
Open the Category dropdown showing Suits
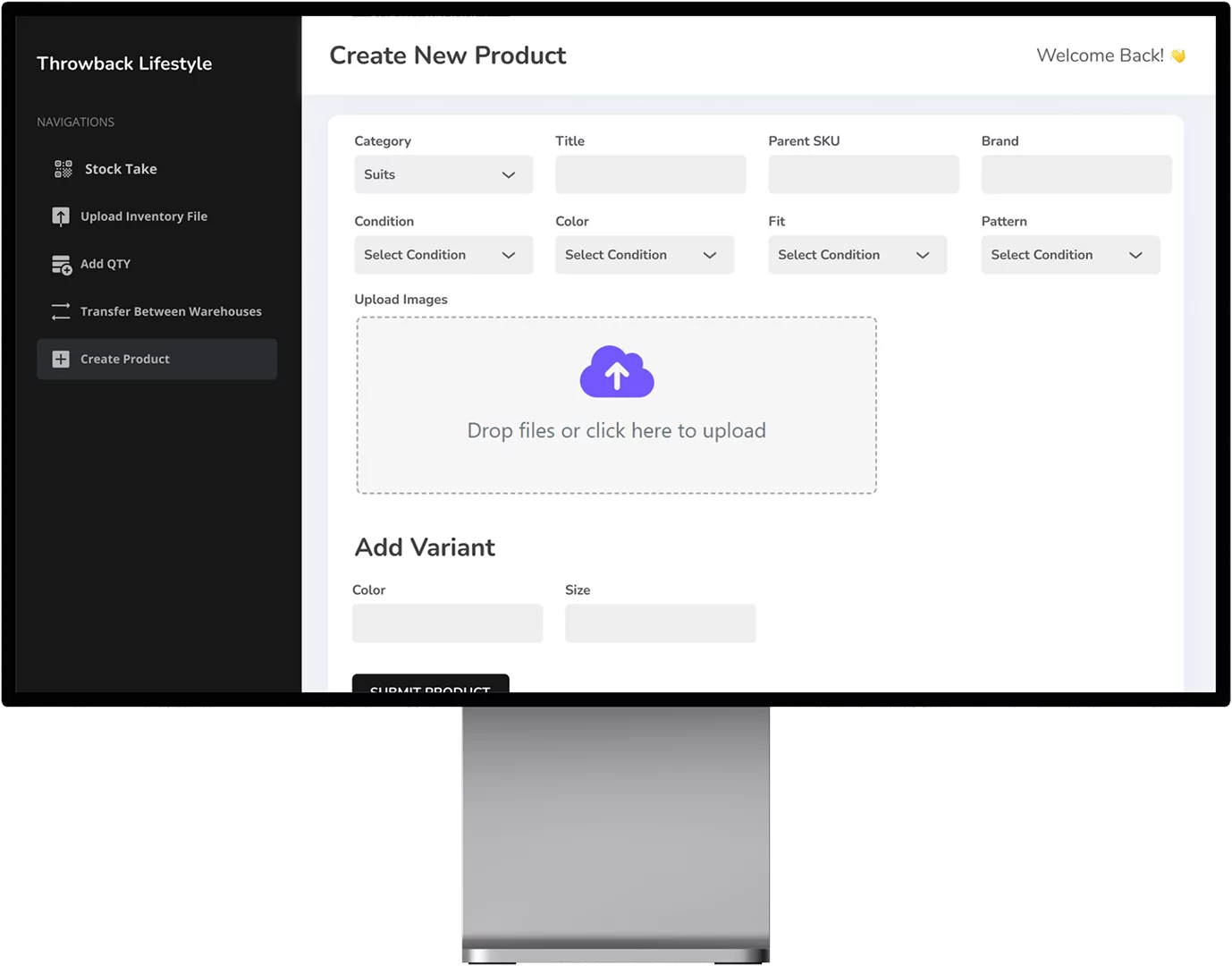click(x=443, y=174)
